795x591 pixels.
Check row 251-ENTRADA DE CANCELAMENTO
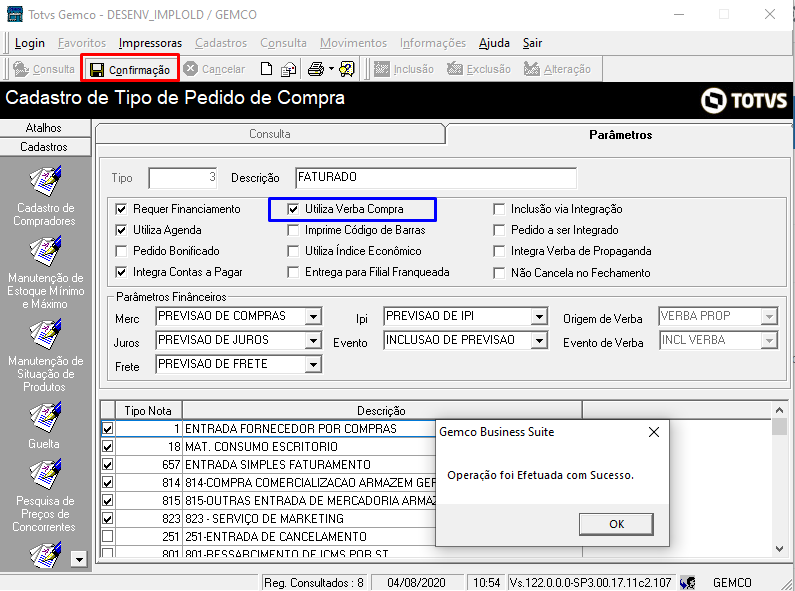point(107,536)
